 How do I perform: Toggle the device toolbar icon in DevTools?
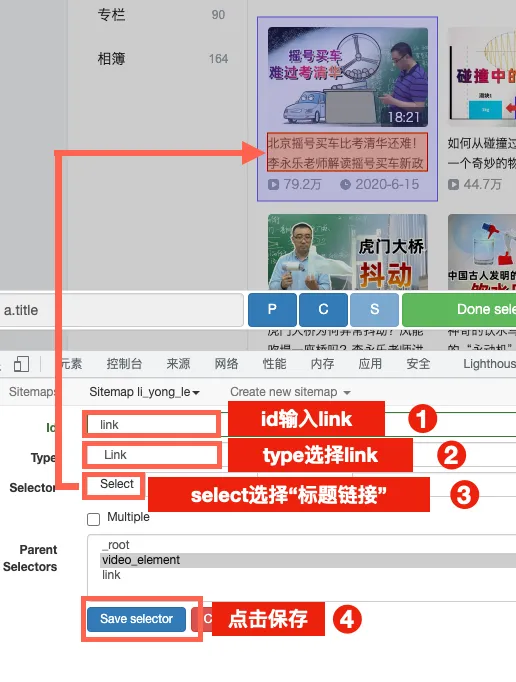tap(21, 364)
